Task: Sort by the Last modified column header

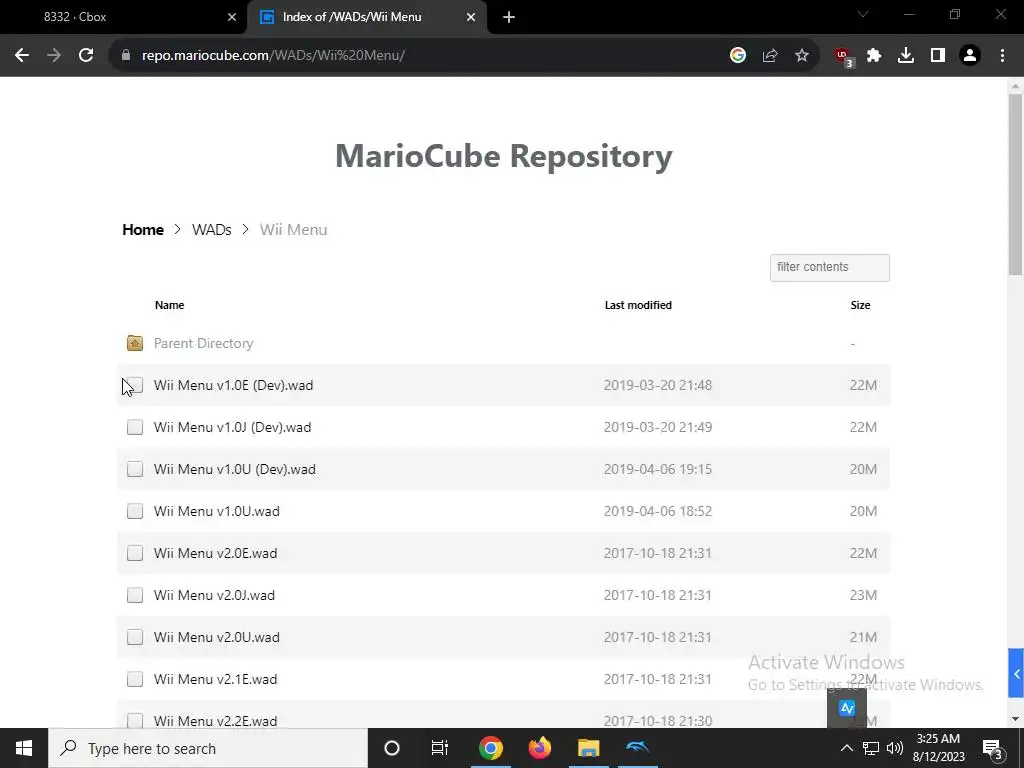Action: (x=638, y=305)
